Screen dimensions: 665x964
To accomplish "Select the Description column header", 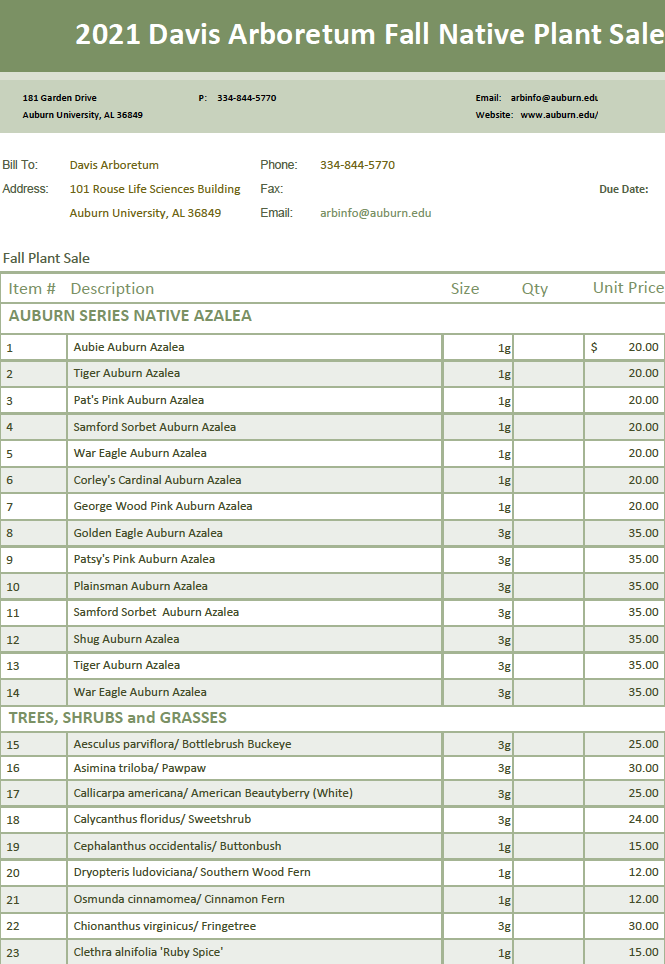I will point(112,289).
